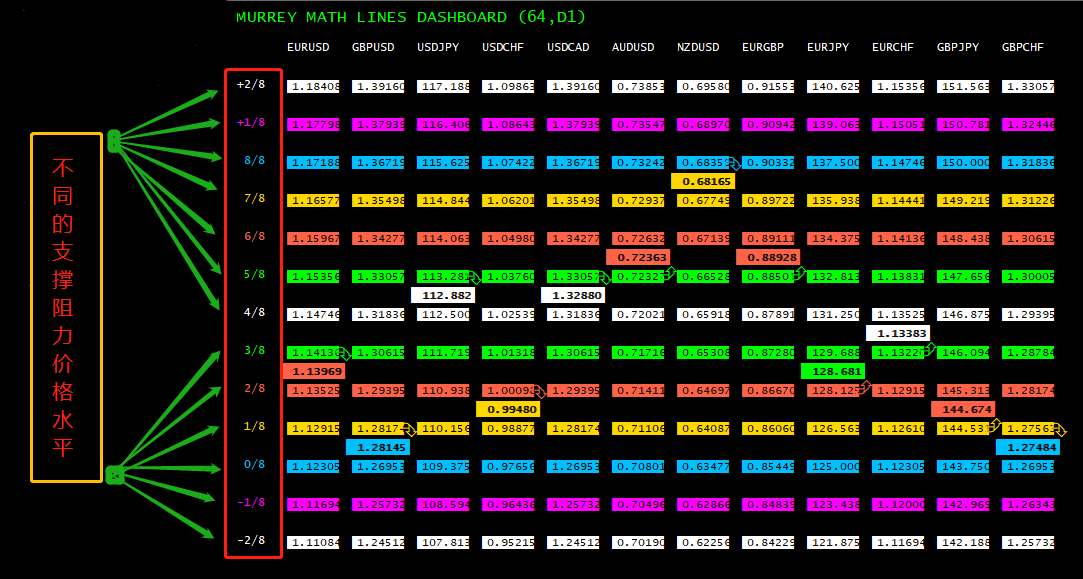
Task: Click the lower green arrow hub node
Action: coord(114,475)
